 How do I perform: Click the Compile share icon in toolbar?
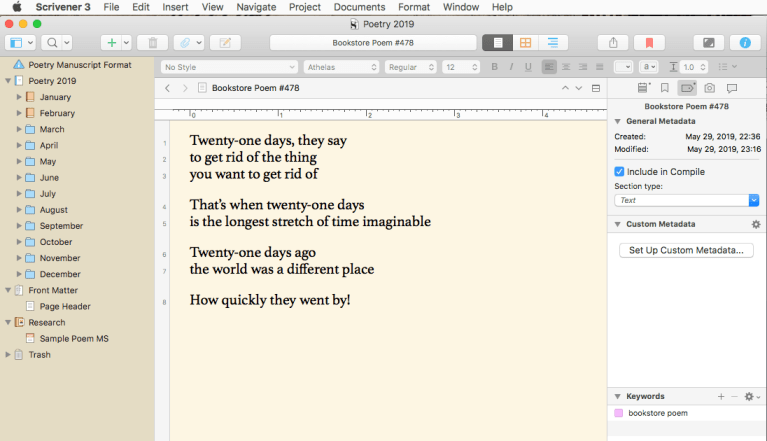[x=612, y=43]
